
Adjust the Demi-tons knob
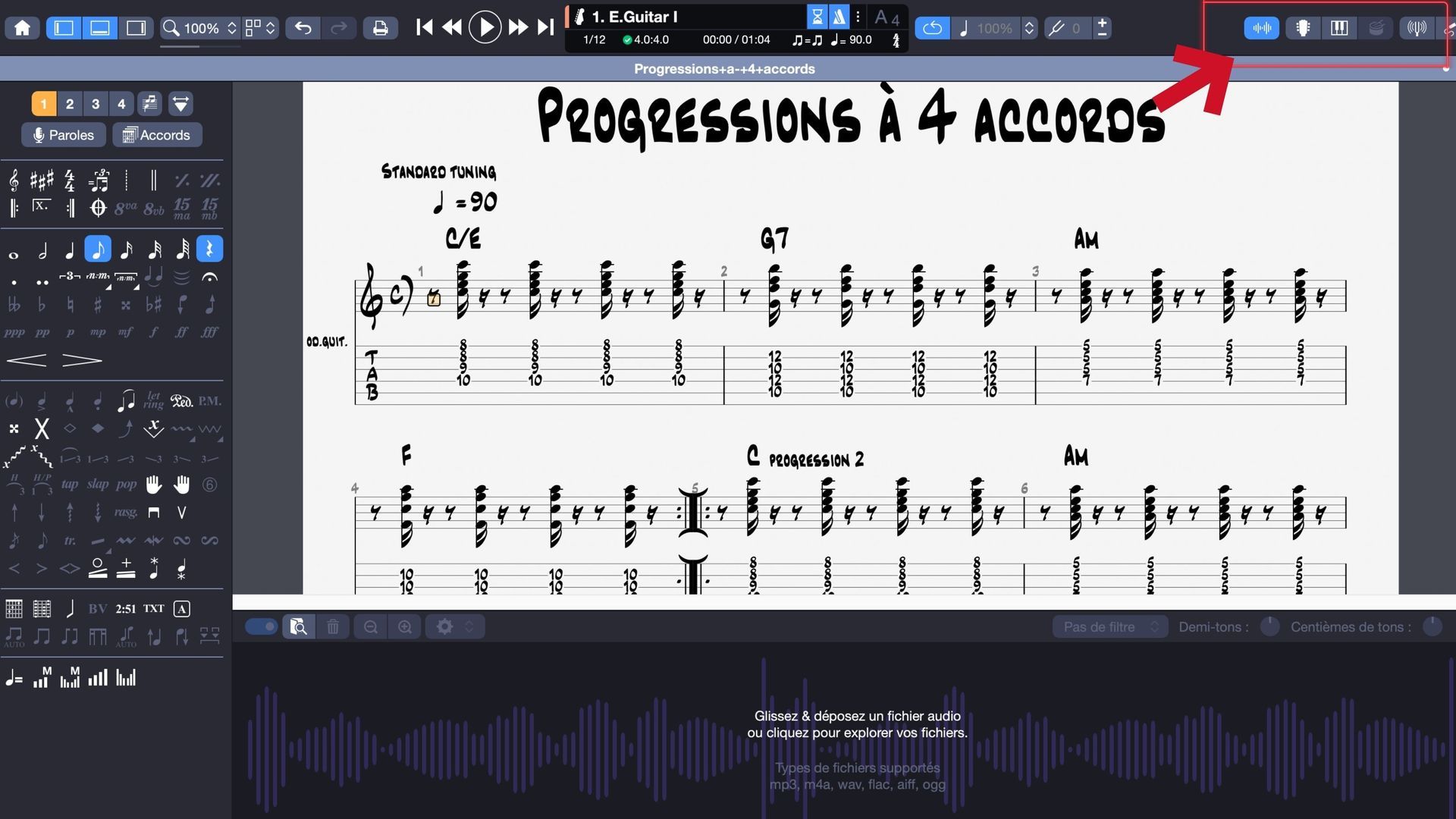(1269, 626)
